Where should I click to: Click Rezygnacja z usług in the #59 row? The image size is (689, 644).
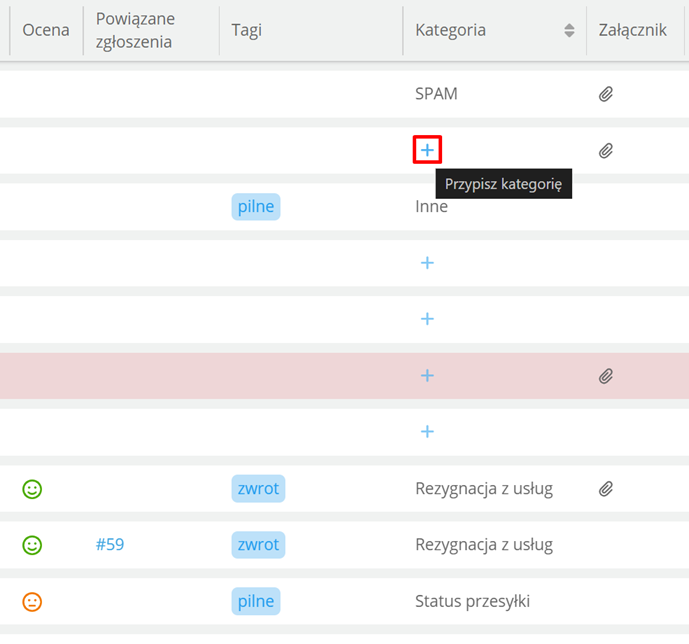point(484,545)
